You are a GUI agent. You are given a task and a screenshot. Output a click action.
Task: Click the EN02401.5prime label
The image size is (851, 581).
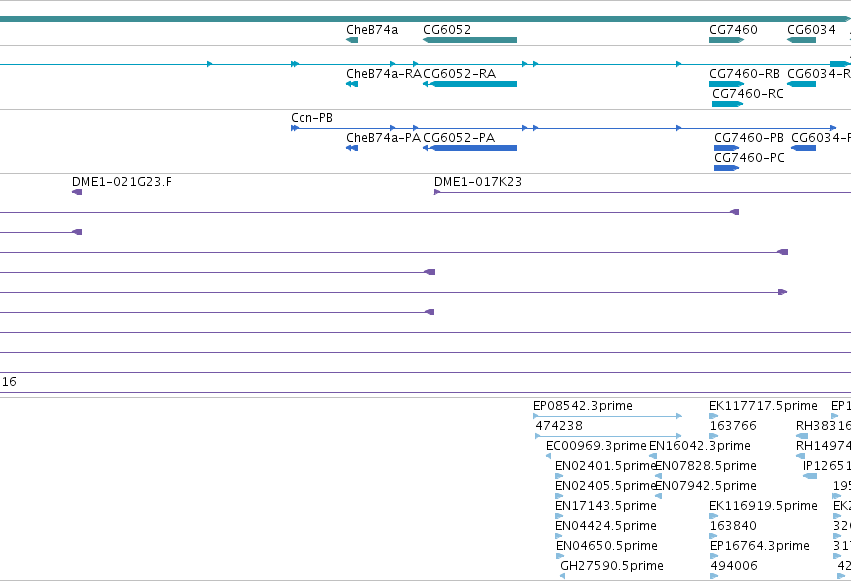[606, 466]
